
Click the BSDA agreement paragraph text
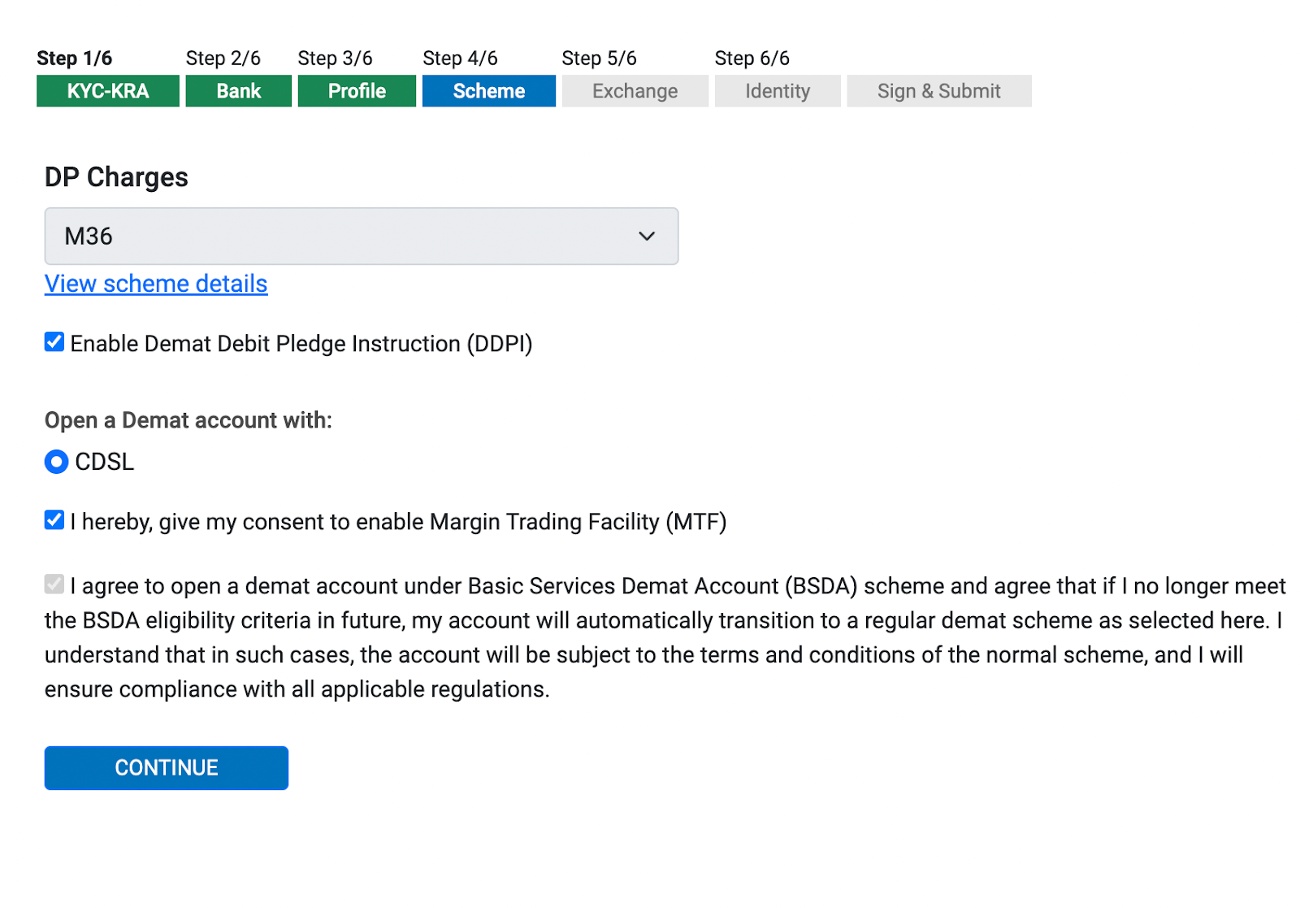(x=664, y=638)
